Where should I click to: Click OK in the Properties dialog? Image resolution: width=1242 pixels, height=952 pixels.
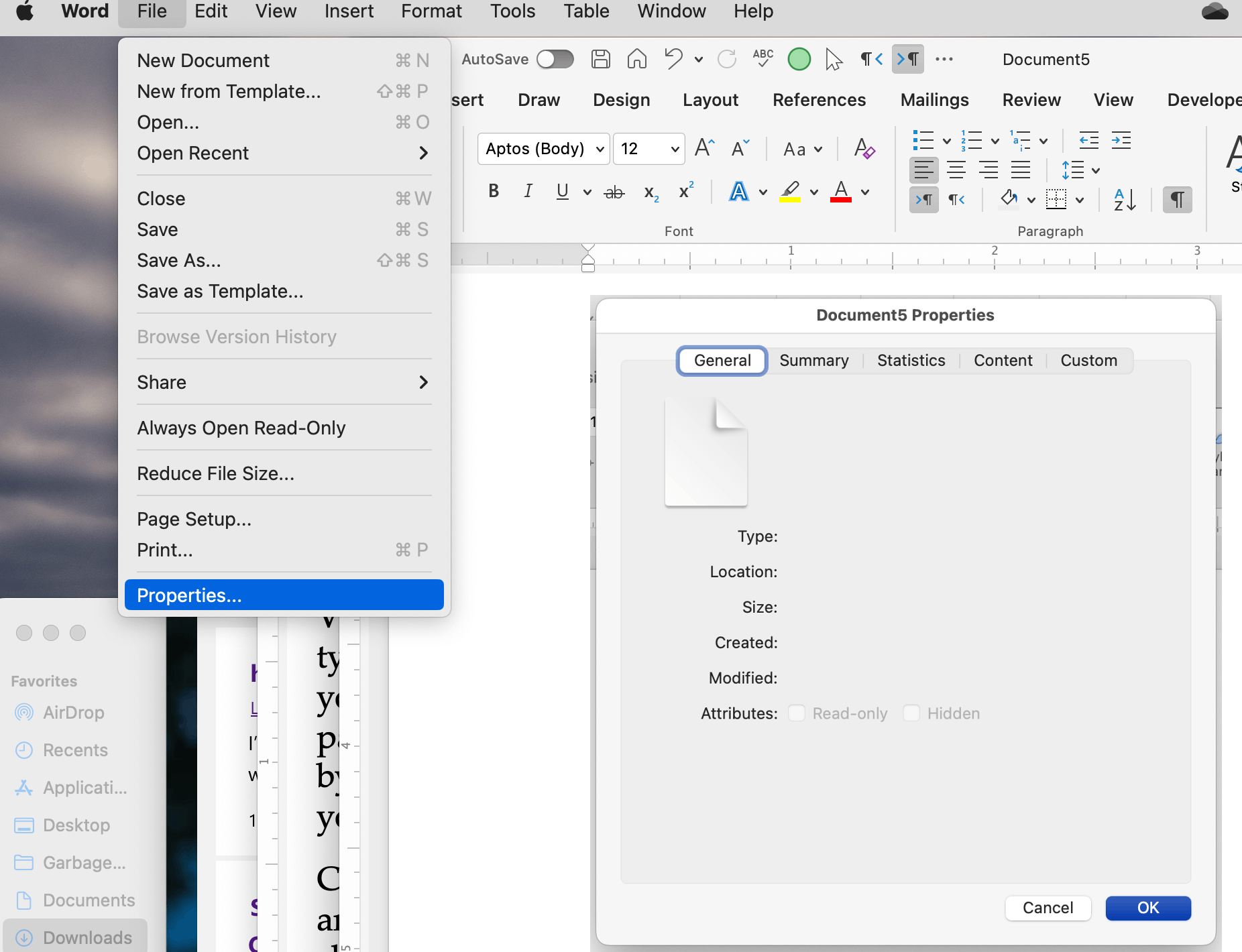click(x=1148, y=908)
